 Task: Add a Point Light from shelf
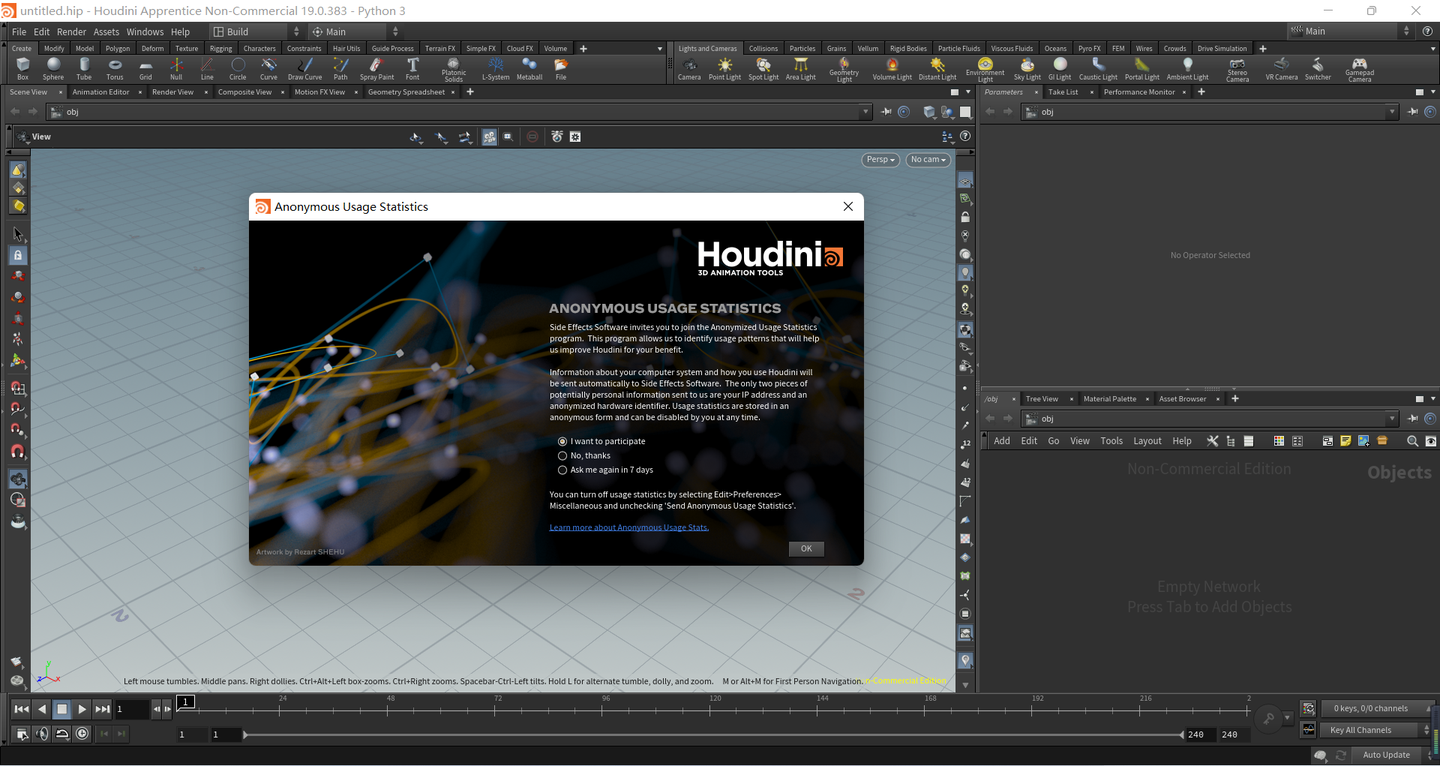[724, 68]
